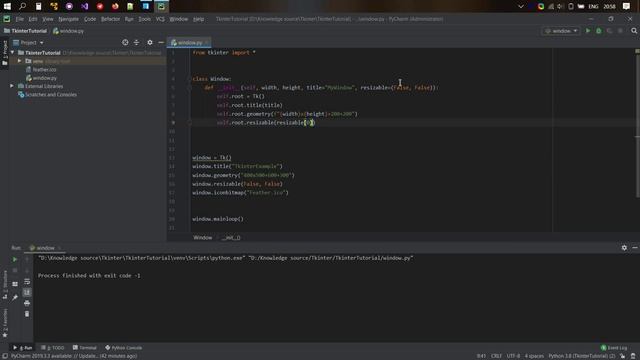The image size is (640, 360).
Task: Open the Help menu
Action: (x=198, y=19)
